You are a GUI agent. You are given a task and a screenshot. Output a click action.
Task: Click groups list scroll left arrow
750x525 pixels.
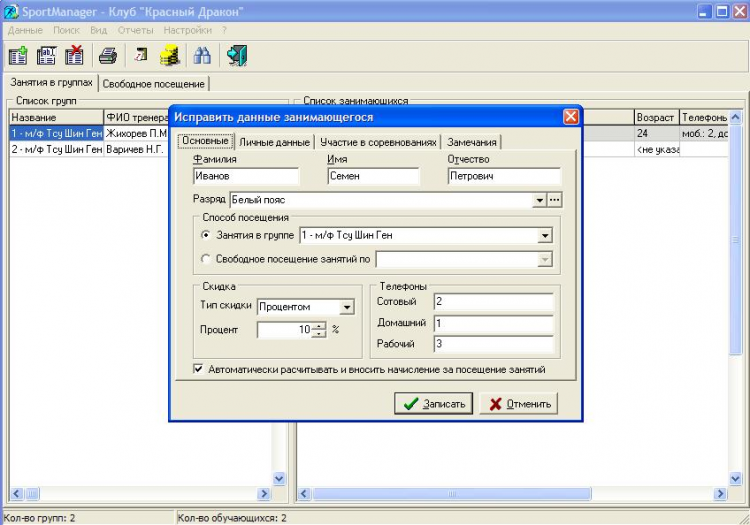[x=17, y=493]
